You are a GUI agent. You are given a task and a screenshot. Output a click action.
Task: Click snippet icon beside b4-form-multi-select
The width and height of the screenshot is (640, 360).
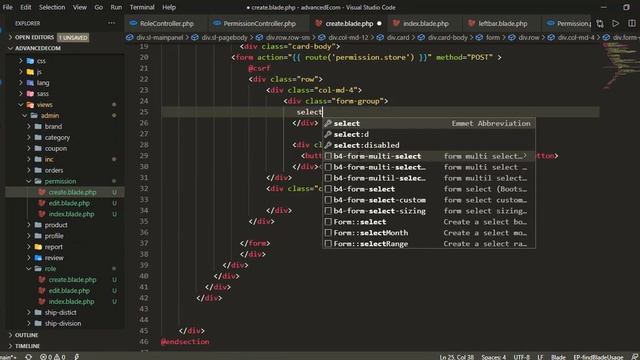tap(328, 156)
